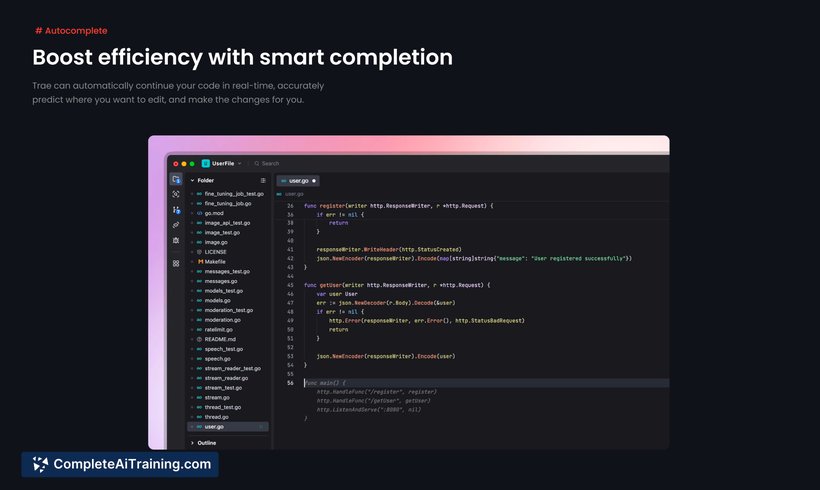The height and width of the screenshot is (490, 820).
Task: Open the Extensions grid icon
Action: (x=176, y=264)
